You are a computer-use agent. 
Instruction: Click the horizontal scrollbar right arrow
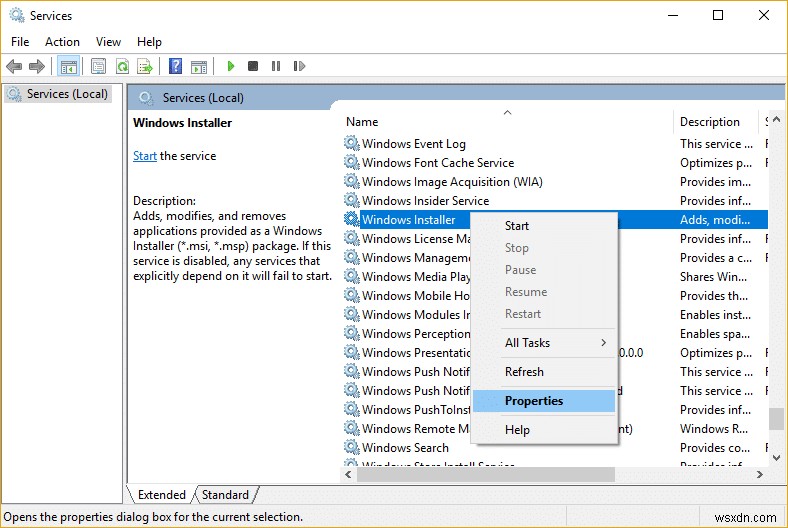click(x=760, y=474)
